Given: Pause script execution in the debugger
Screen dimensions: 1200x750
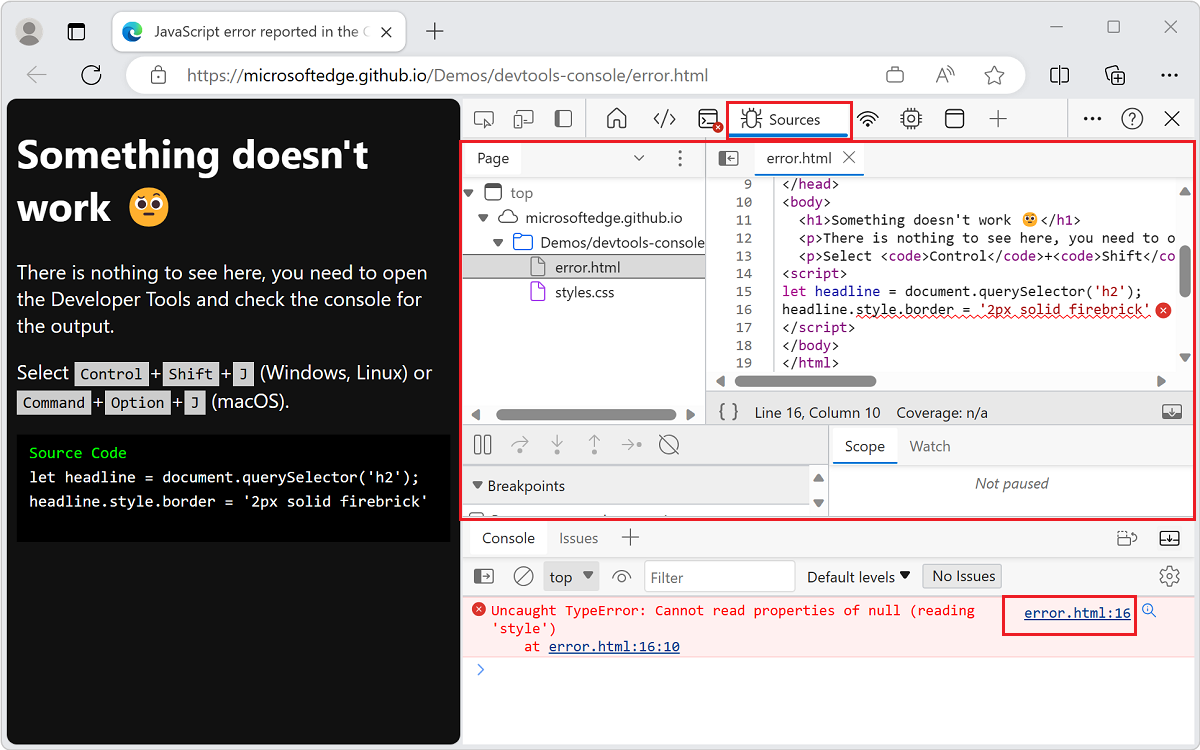Looking at the screenshot, I should click(482, 445).
